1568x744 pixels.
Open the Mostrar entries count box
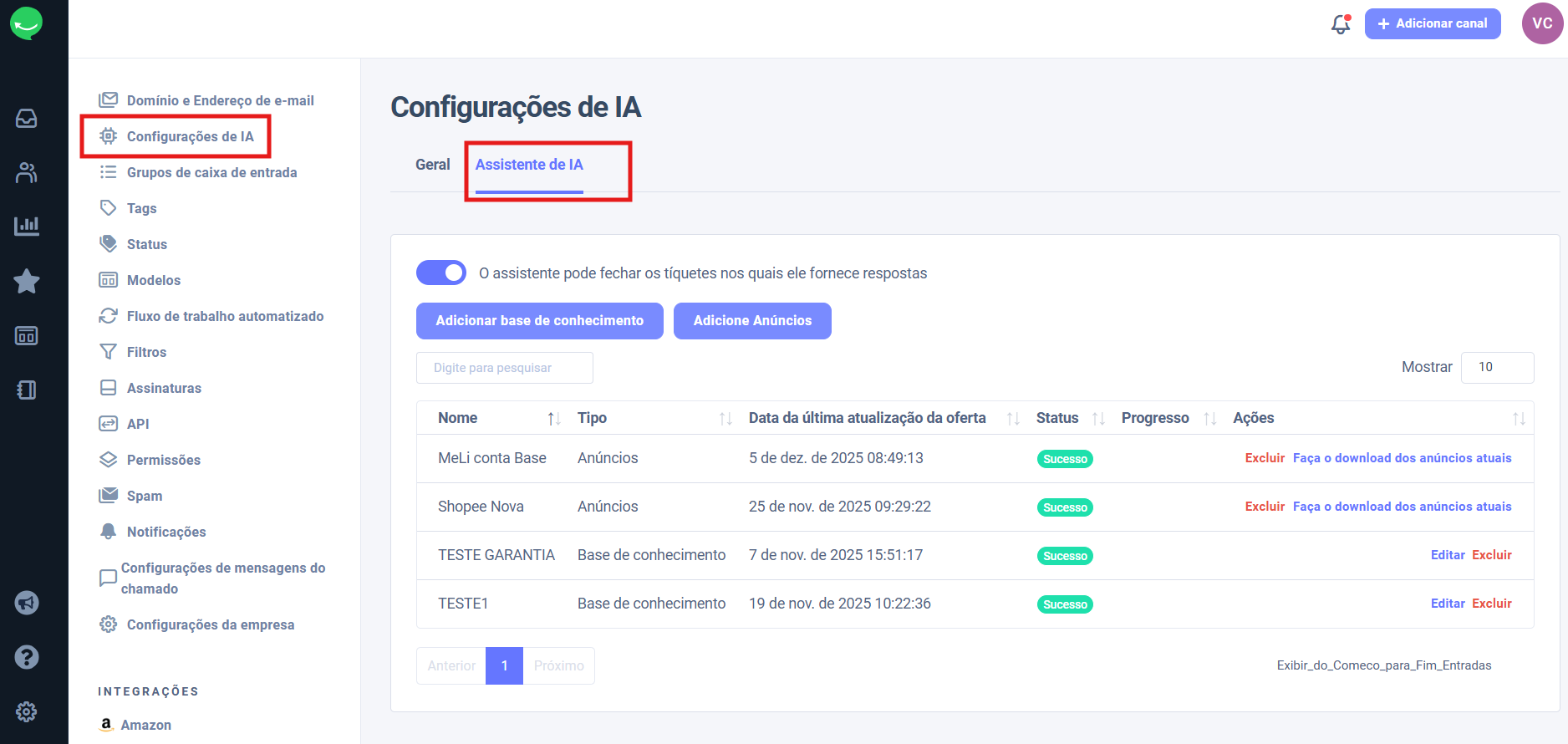tap(1497, 367)
